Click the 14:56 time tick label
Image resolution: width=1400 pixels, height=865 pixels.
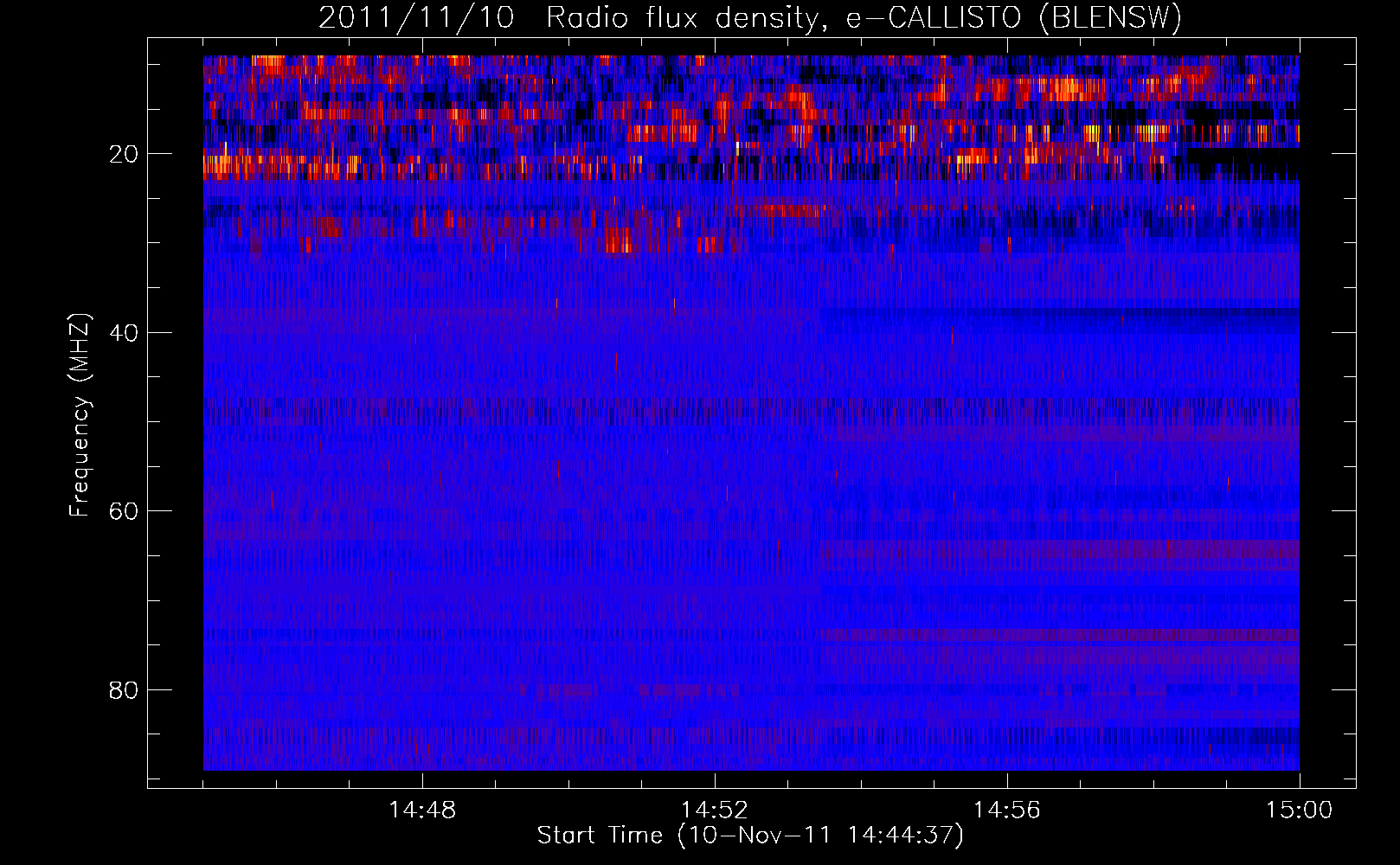point(1006,811)
